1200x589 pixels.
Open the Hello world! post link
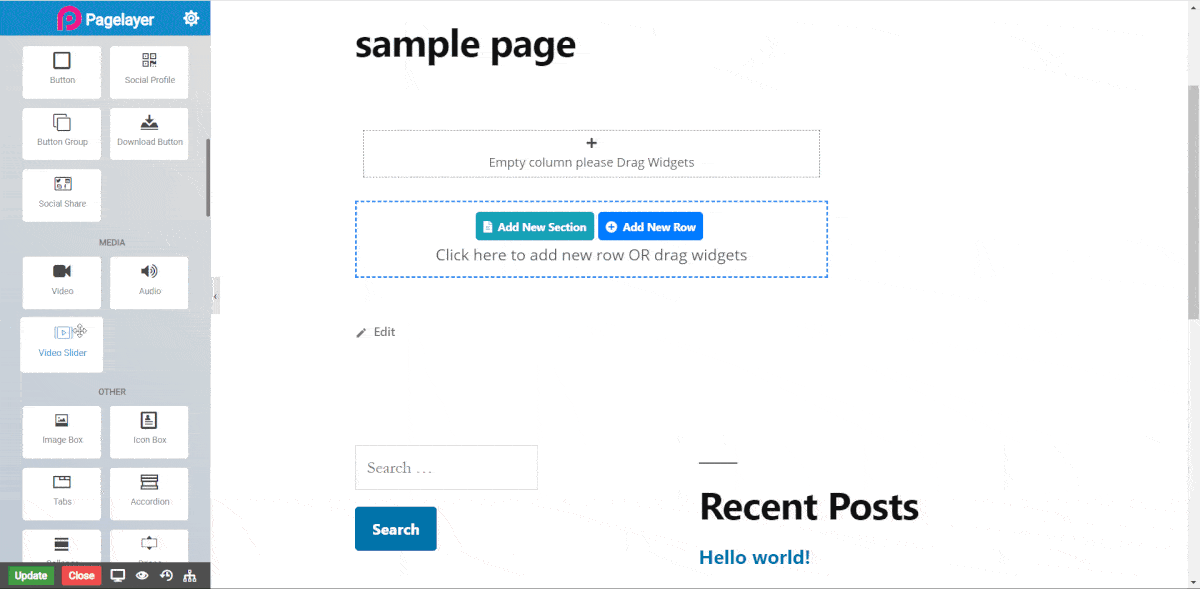tap(754, 557)
